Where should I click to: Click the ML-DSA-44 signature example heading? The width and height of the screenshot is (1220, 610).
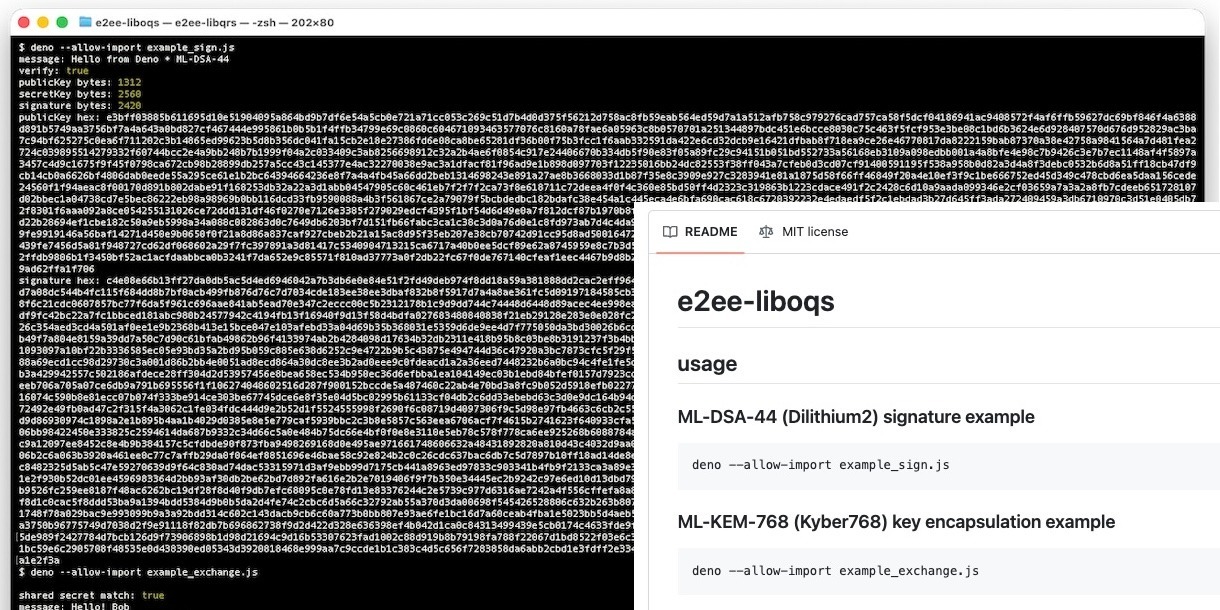click(856, 417)
